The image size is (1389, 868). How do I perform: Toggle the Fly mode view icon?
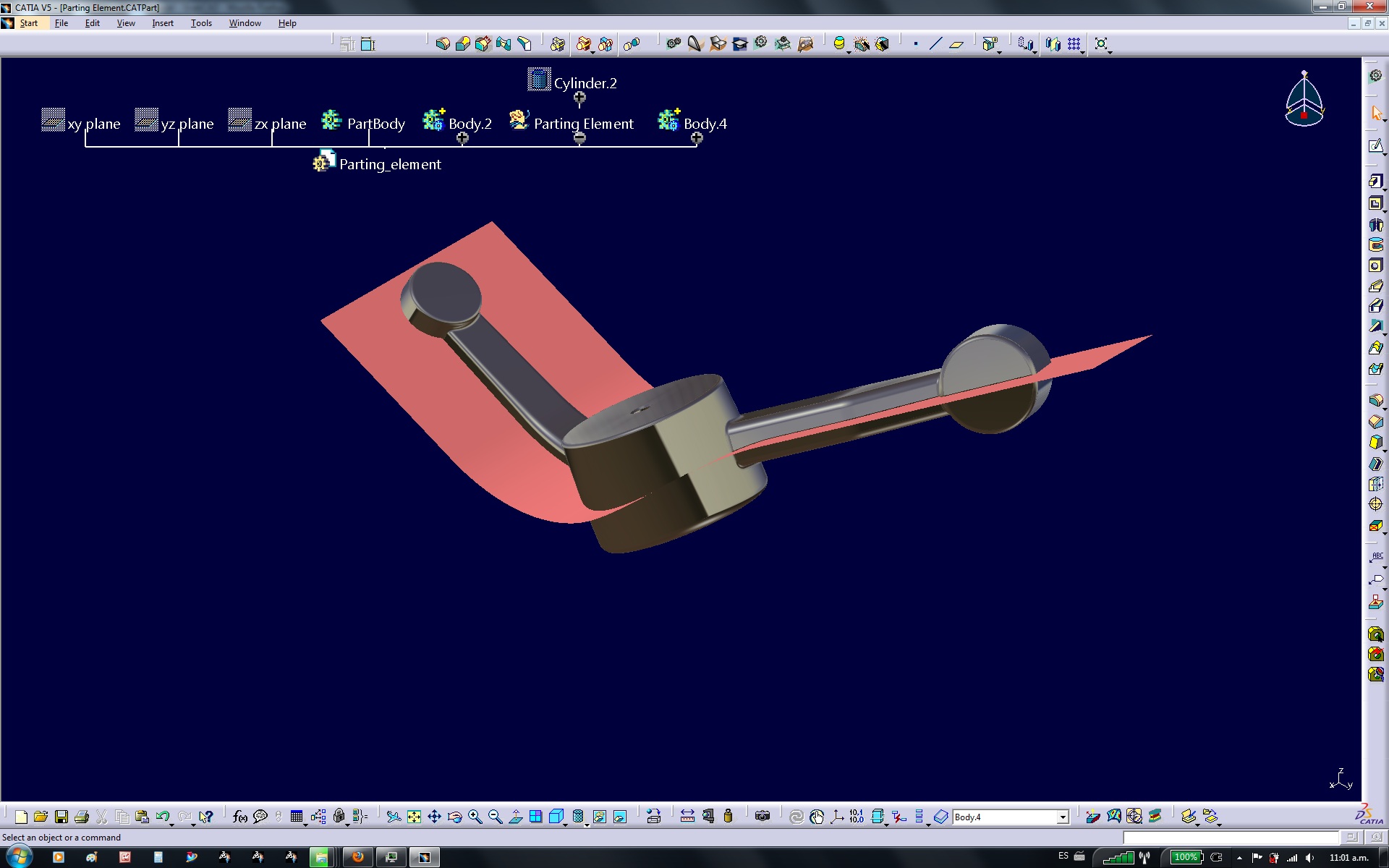tap(394, 817)
